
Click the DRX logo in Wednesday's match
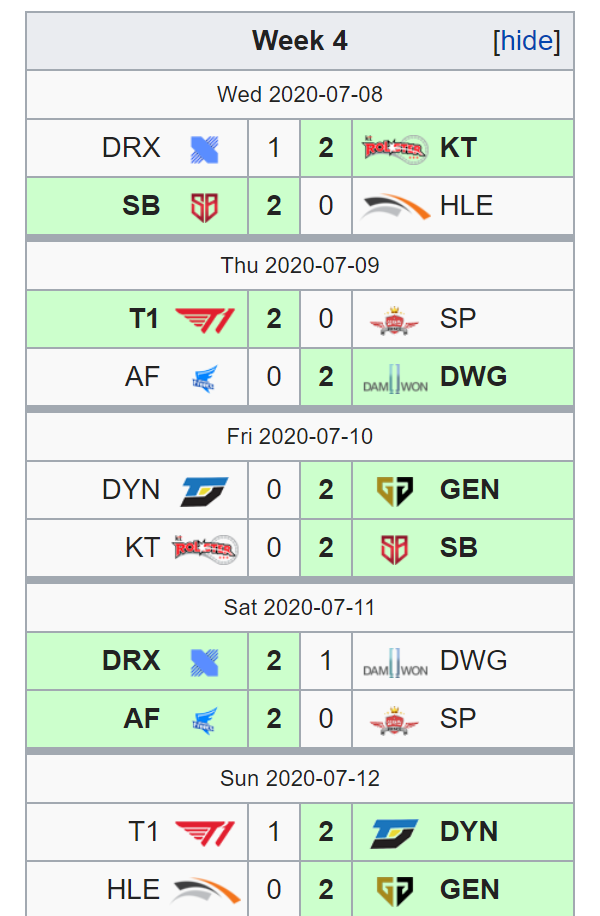204,150
